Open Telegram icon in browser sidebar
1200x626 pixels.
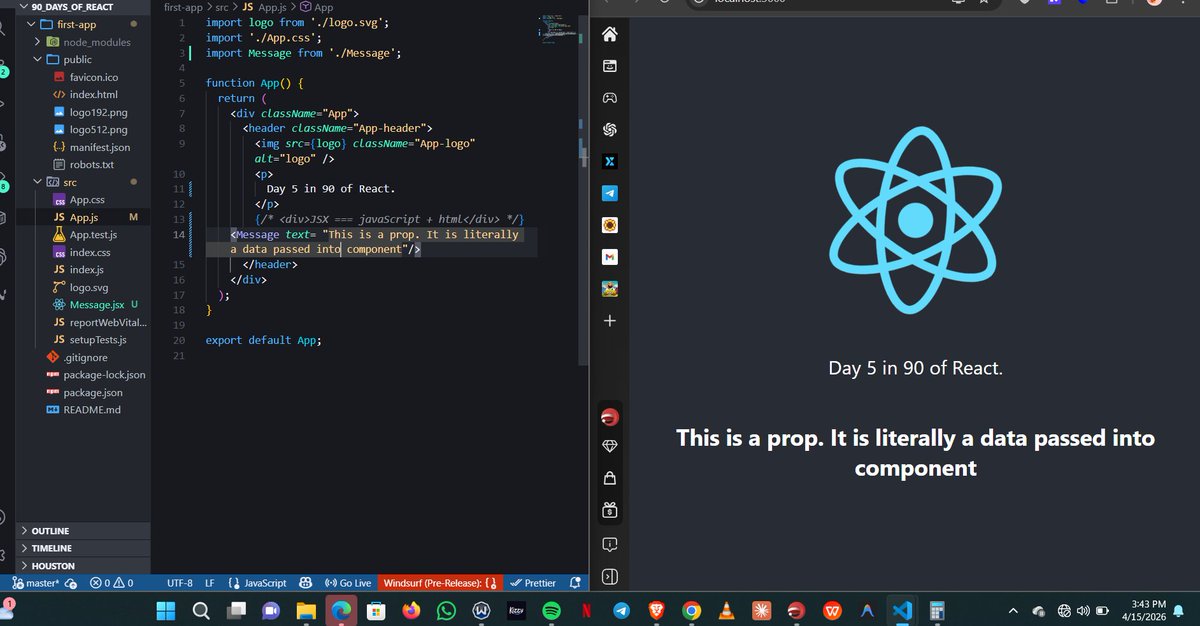point(610,193)
